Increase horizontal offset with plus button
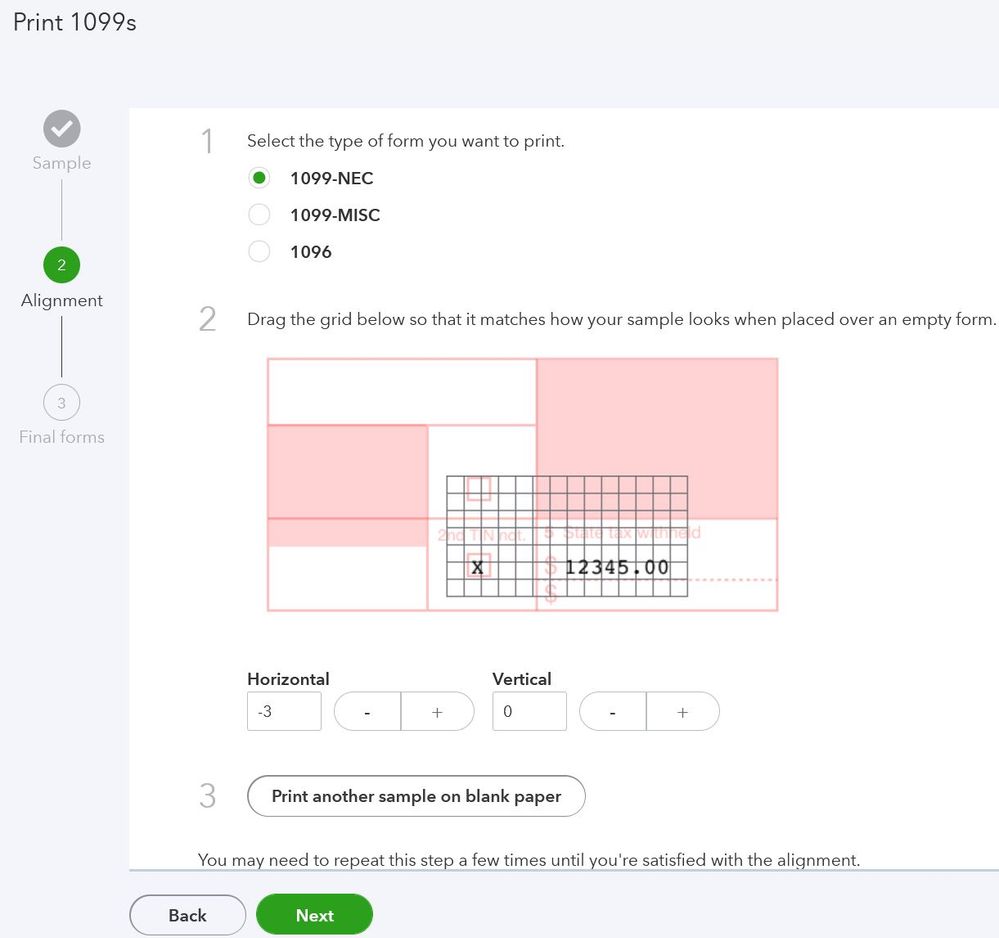Viewport: 999px width, 938px height. pyautogui.click(x=437, y=712)
